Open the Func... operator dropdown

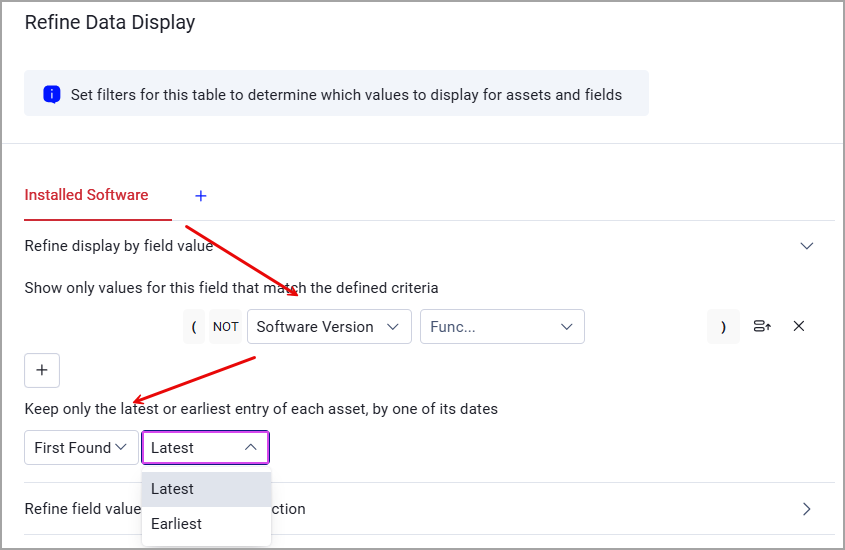502,326
